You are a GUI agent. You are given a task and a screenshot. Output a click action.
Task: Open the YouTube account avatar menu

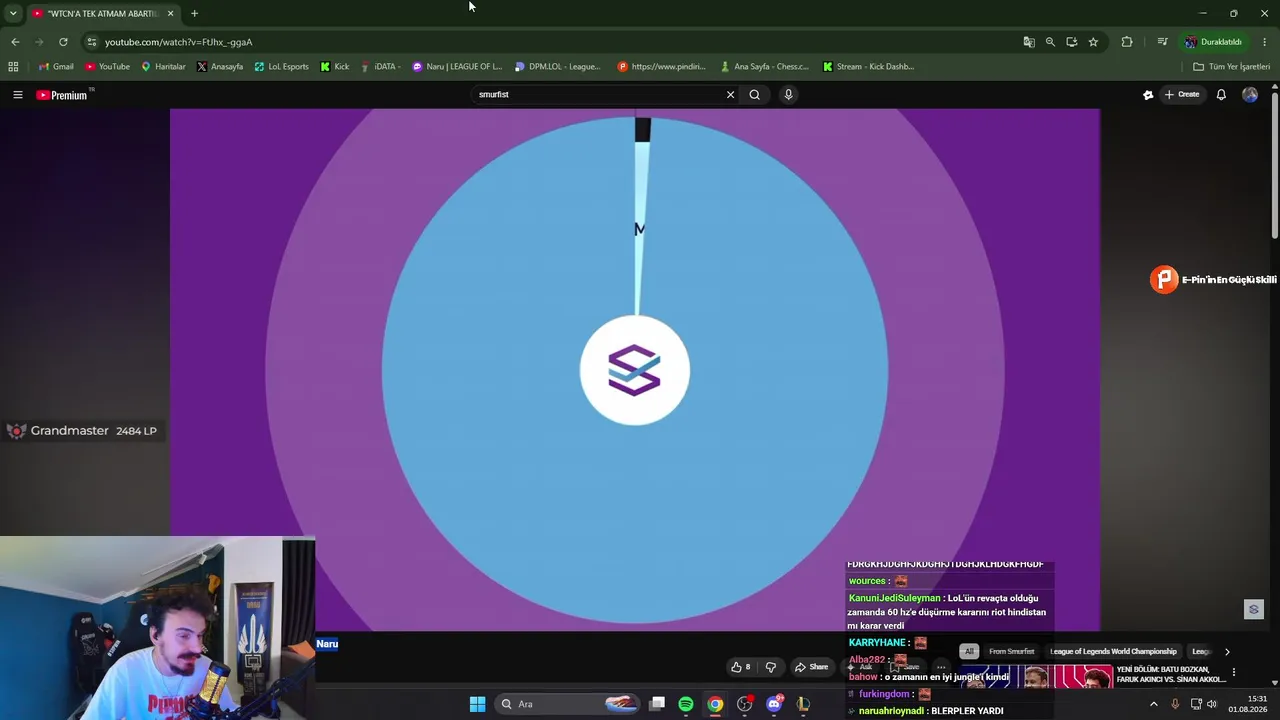(x=1250, y=95)
